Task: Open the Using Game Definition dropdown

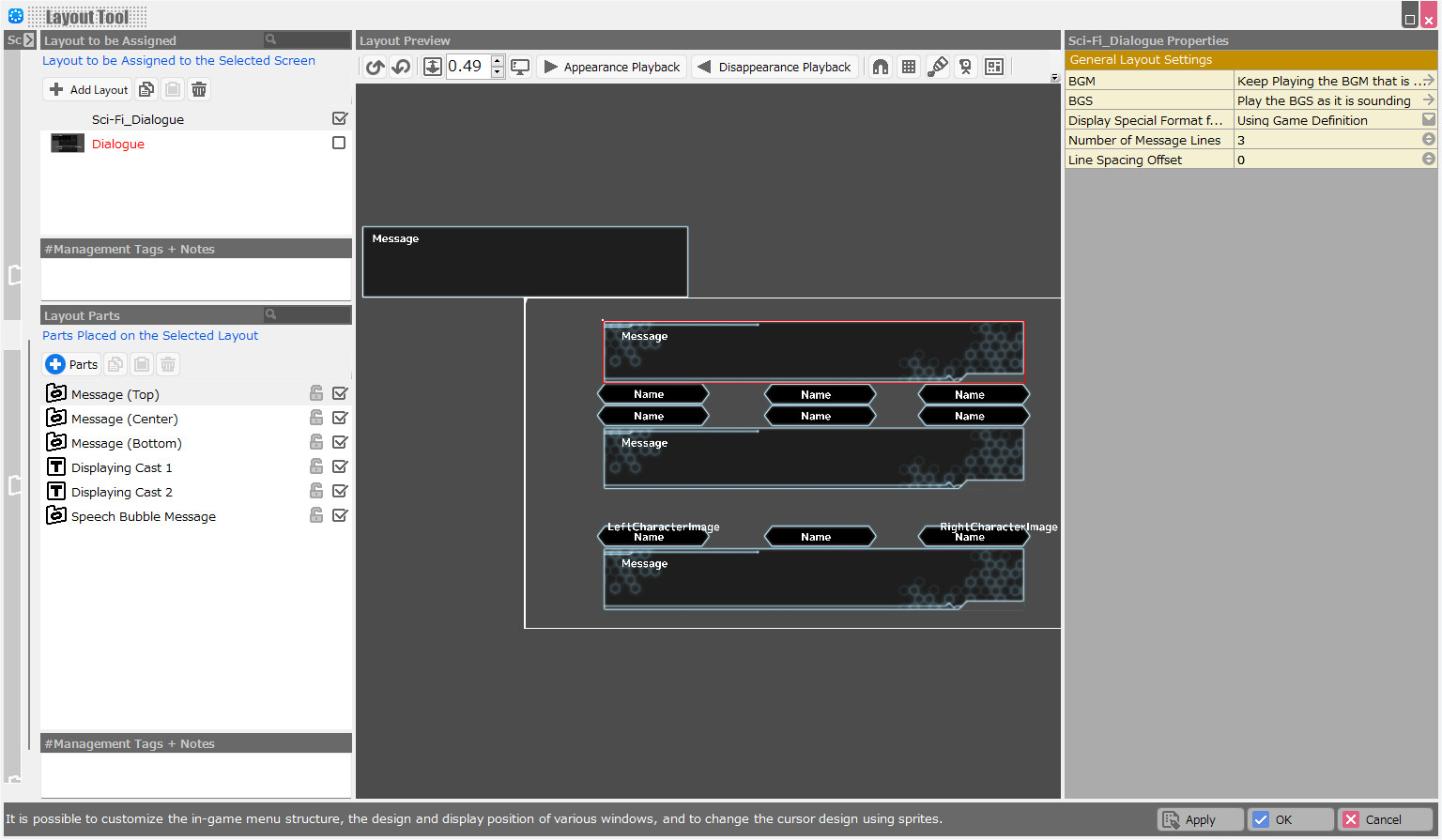Action: 1430,119
